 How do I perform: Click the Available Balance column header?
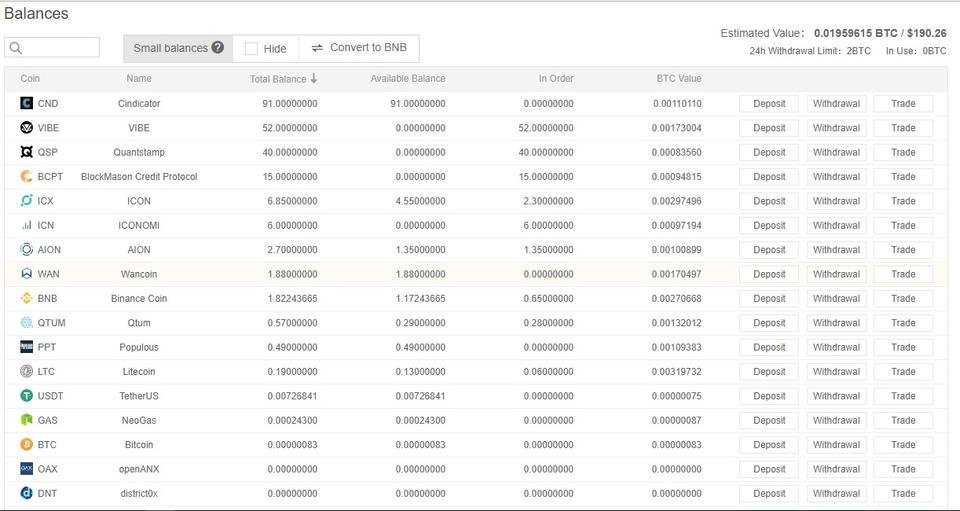pos(408,78)
